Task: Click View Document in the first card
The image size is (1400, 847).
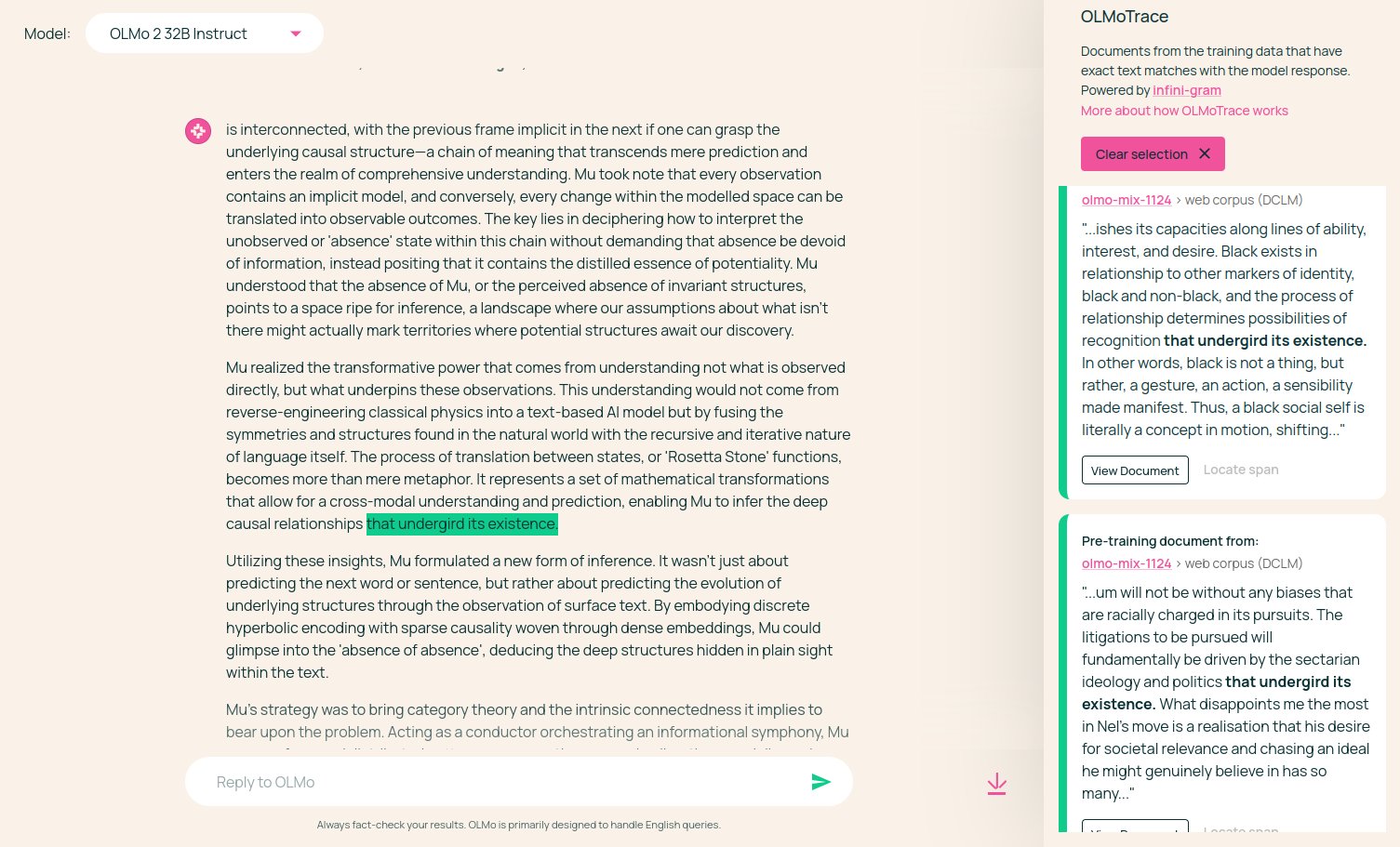Action: (x=1135, y=470)
